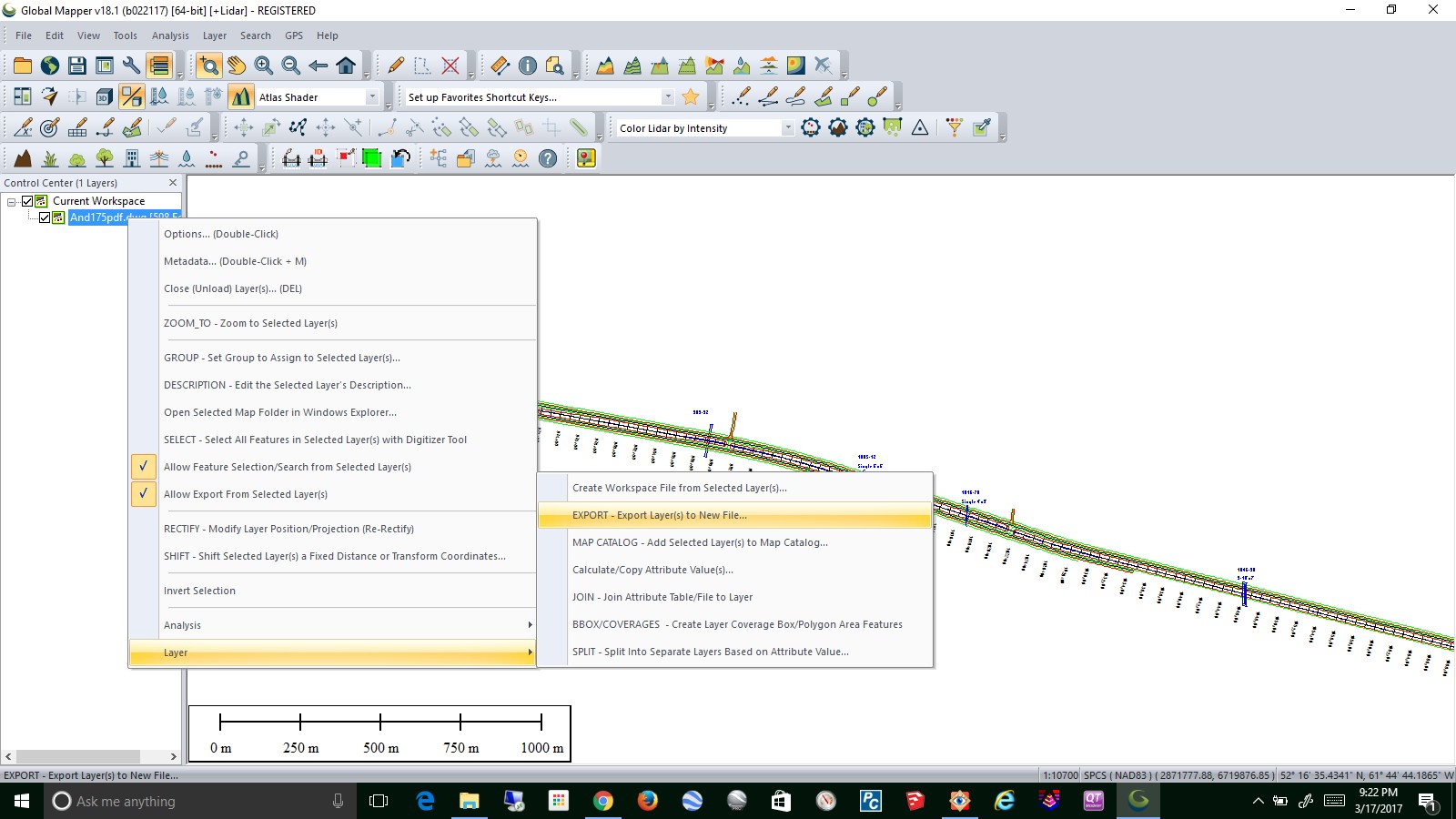The height and width of the screenshot is (819, 1456).
Task: Toggle the Control Center overlay icon
Action: pyautogui.click(x=159, y=66)
